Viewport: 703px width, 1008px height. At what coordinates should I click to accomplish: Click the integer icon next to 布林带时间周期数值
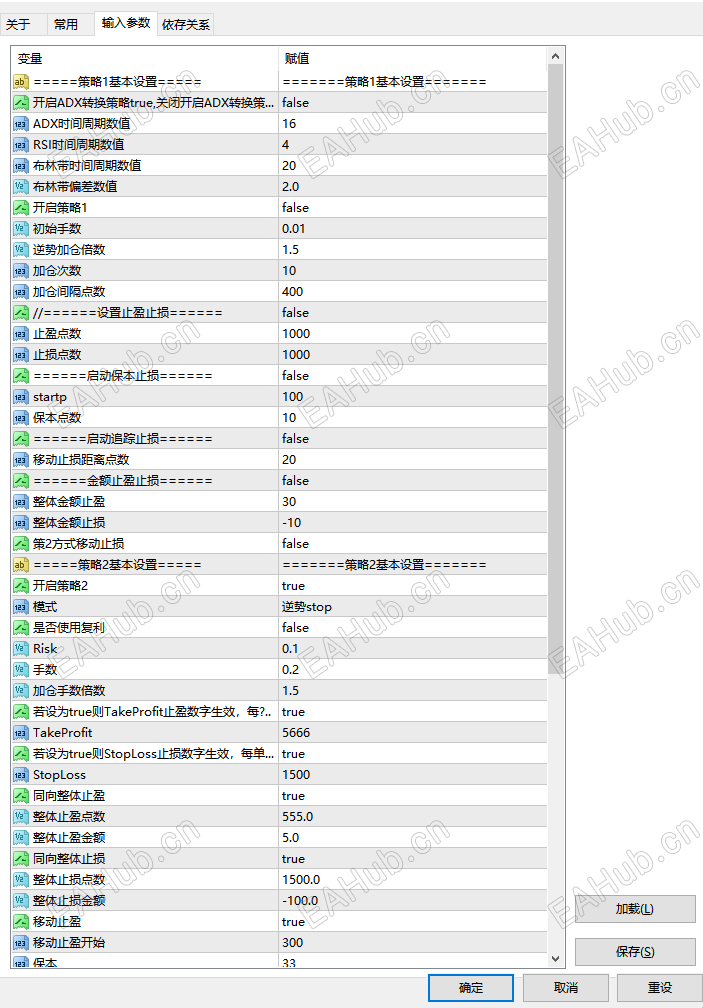click(x=21, y=166)
